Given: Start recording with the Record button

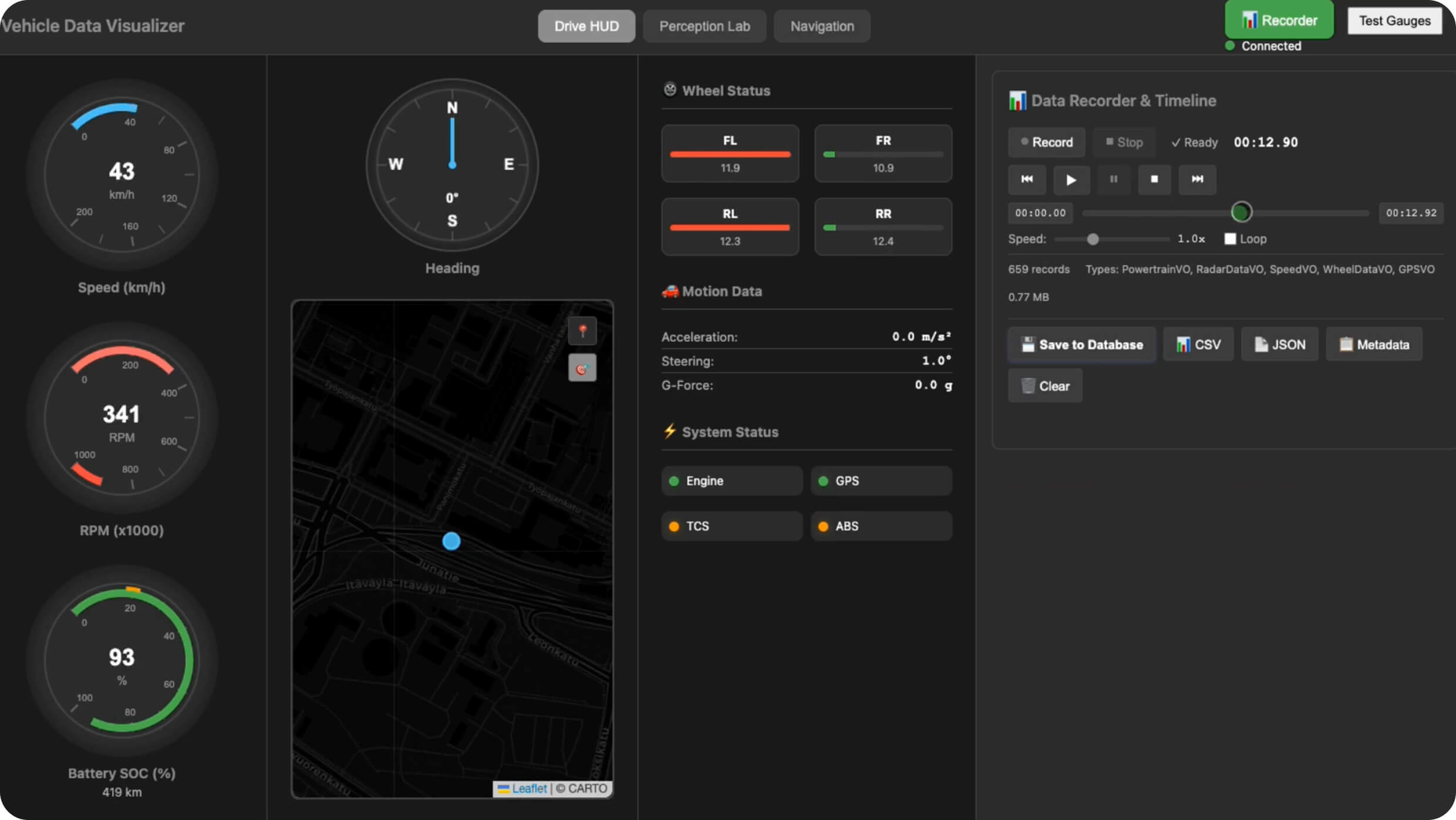Looking at the screenshot, I should pyautogui.click(x=1046, y=142).
